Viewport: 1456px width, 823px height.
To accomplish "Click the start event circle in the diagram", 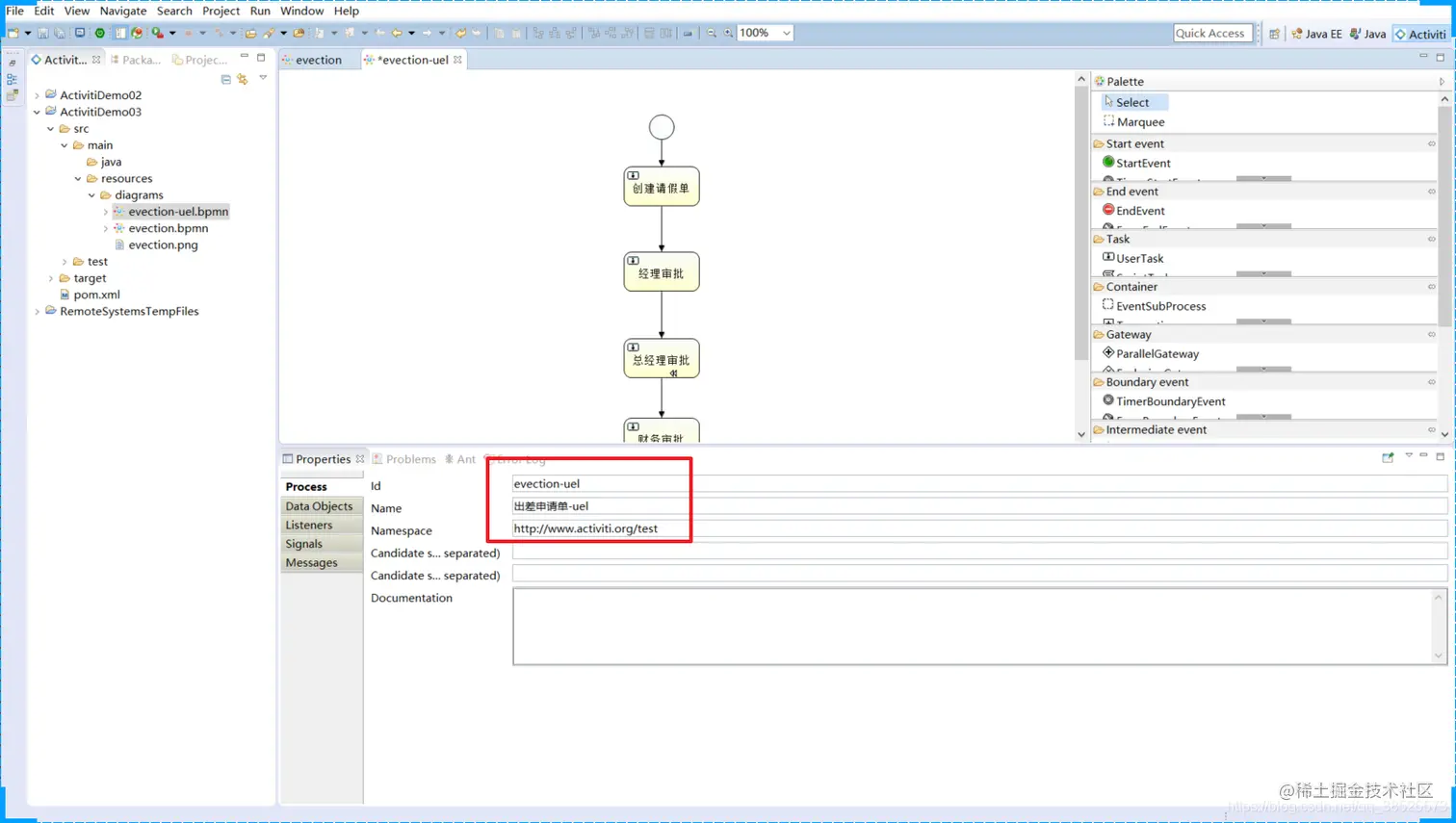I will coord(662,127).
